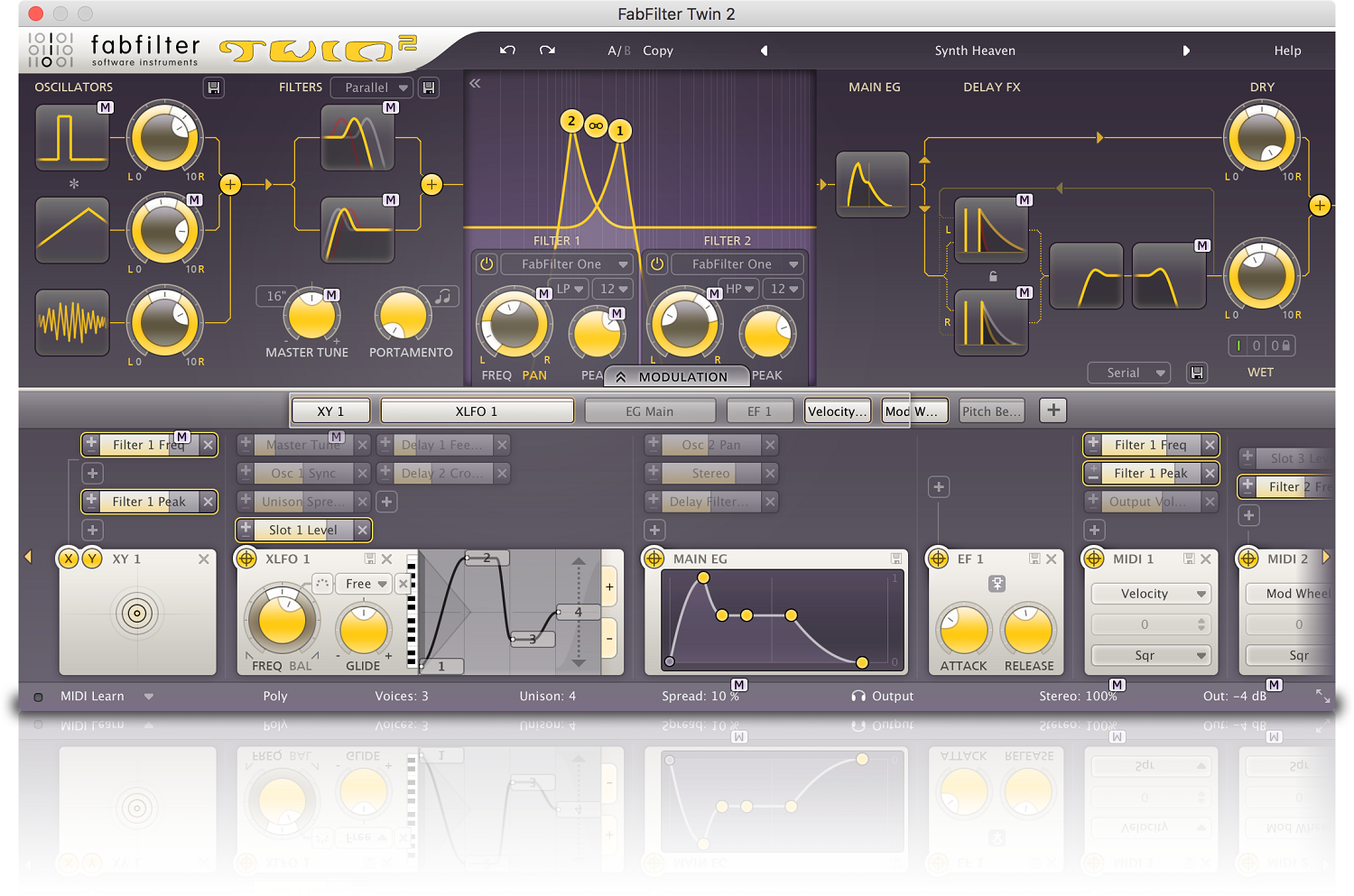Viewport: 1354px width, 896px height.
Task: Toggle the lock linking the delay filter channels
Action: [992, 276]
